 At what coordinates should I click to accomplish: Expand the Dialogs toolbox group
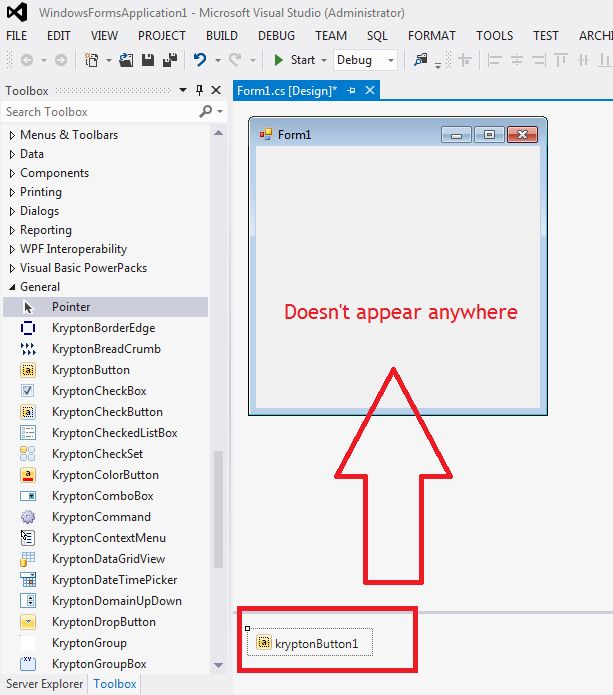[x=12, y=211]
